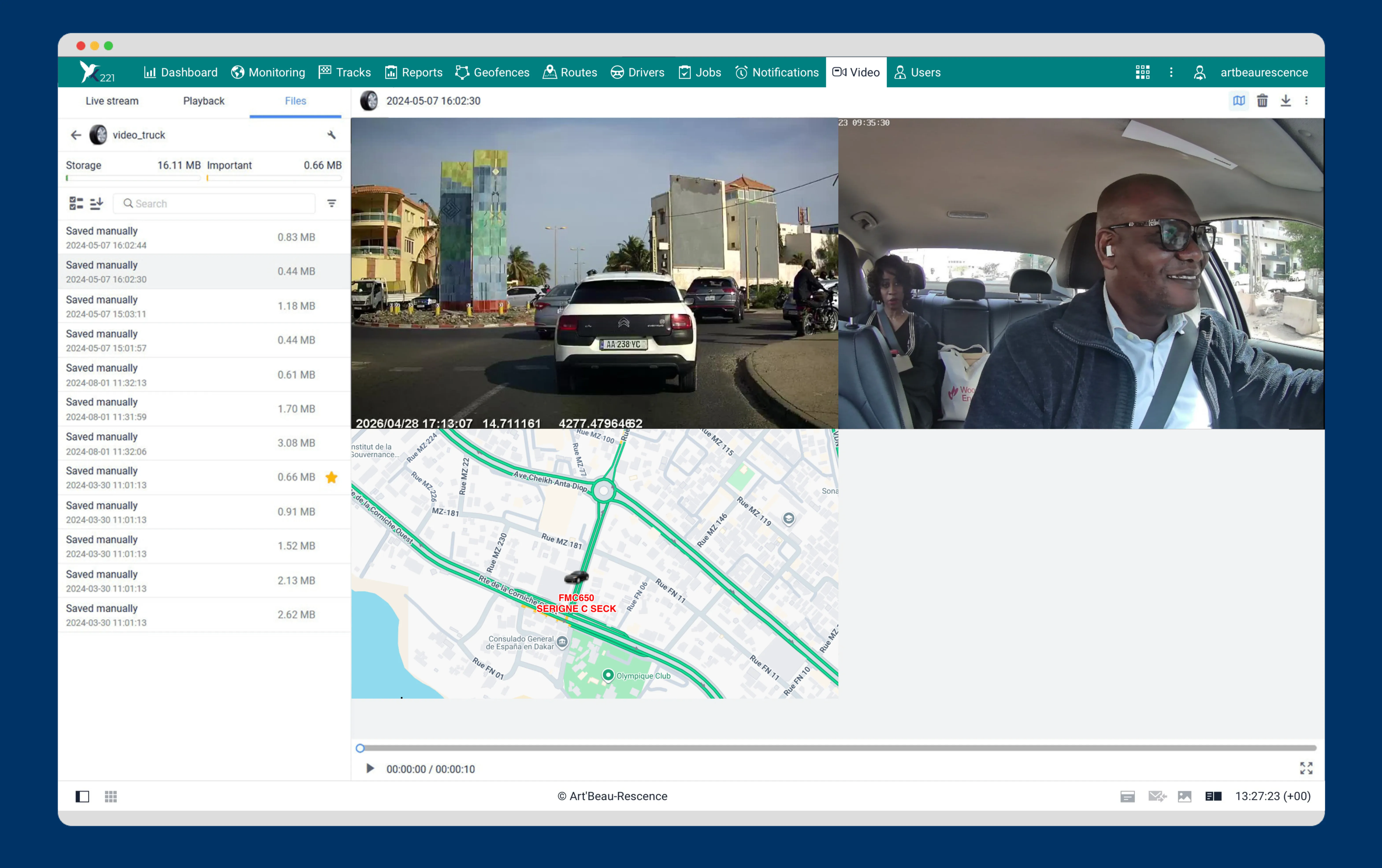This screenshot has height=868, width=1382.
Task: Select file saved 2024-05-07 16:02:44
Action: 204,237
